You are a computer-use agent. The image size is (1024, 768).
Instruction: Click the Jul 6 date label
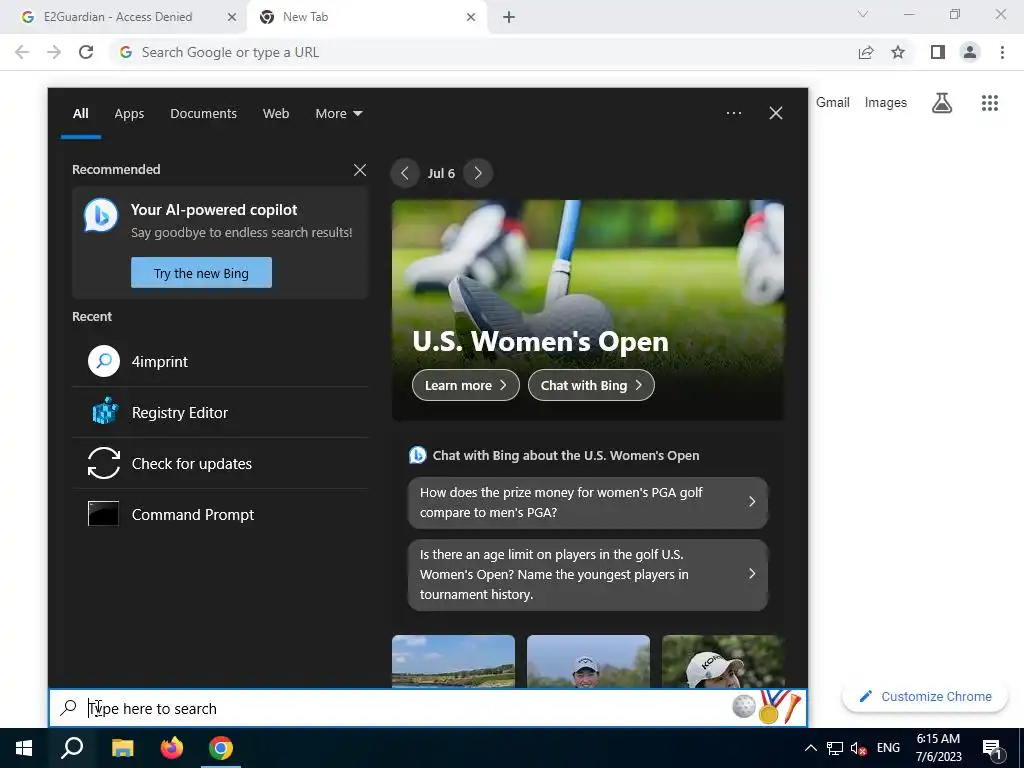(x=441, y=173)
